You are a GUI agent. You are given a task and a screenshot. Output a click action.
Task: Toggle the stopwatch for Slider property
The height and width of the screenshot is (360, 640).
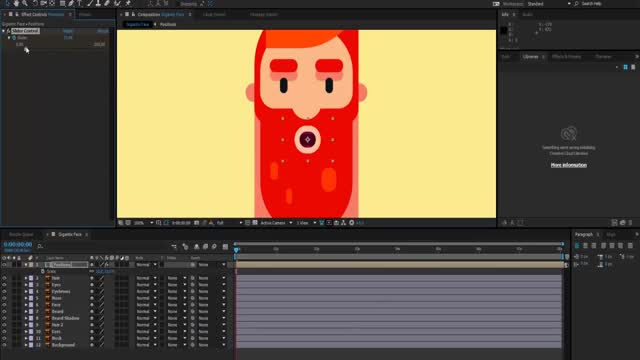point(14,38)
